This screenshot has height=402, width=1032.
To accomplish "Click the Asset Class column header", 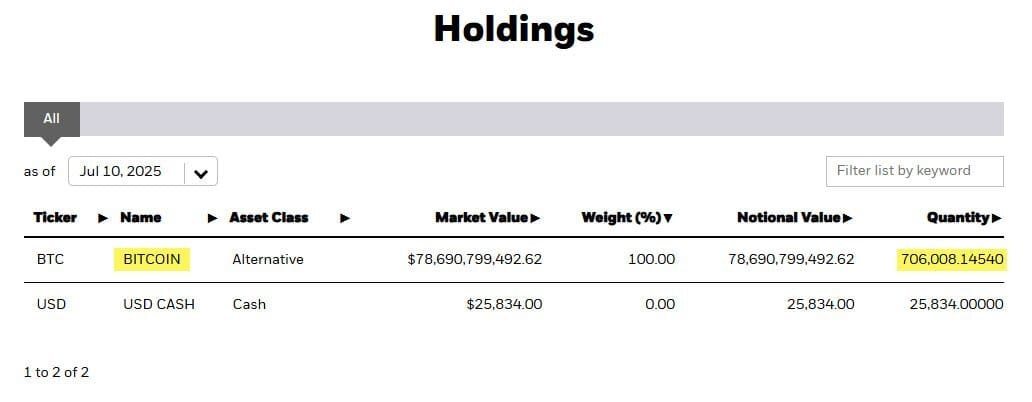I will point(269,217).
